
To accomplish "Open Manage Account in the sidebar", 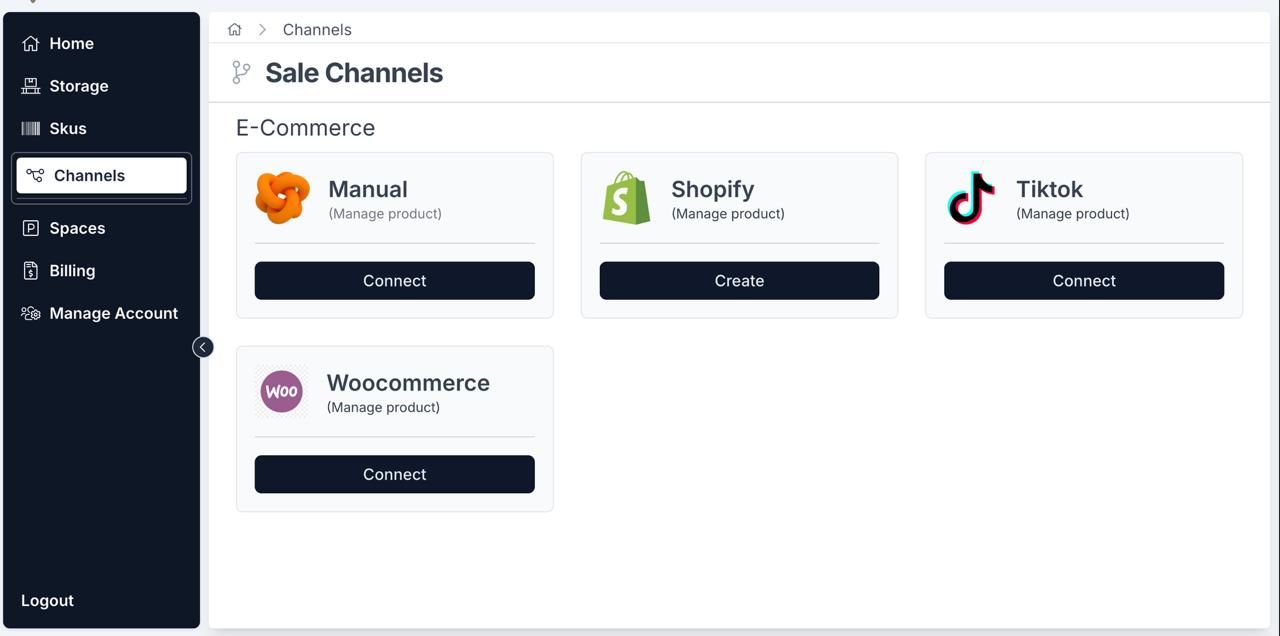I will (x=101, y=313).
